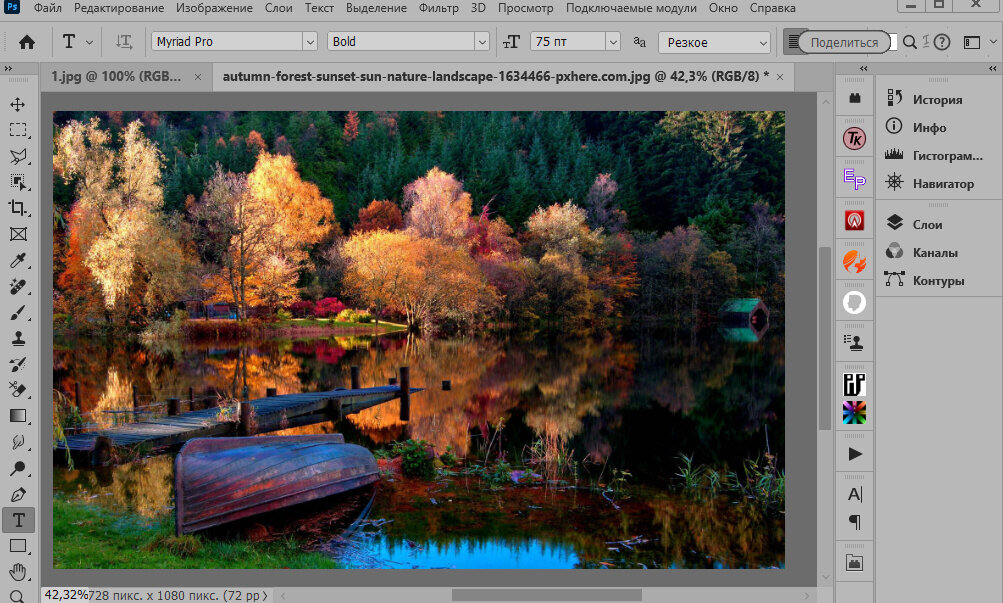Select the Type tool in the toolbar
Image resolution: width=1003 pixels, height=603 pixels.
[18, 520]
